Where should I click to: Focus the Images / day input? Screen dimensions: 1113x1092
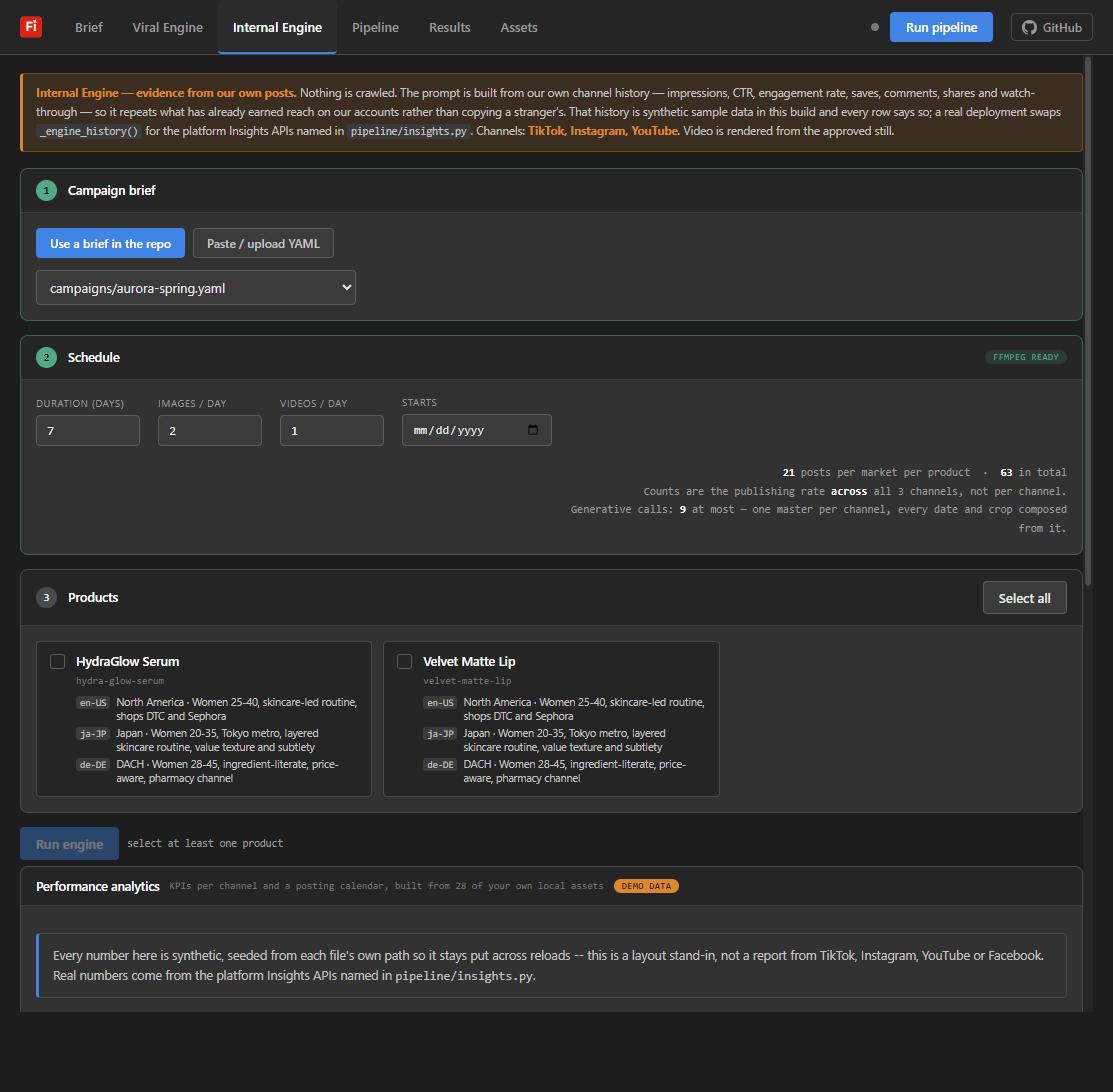pos(210,430)
